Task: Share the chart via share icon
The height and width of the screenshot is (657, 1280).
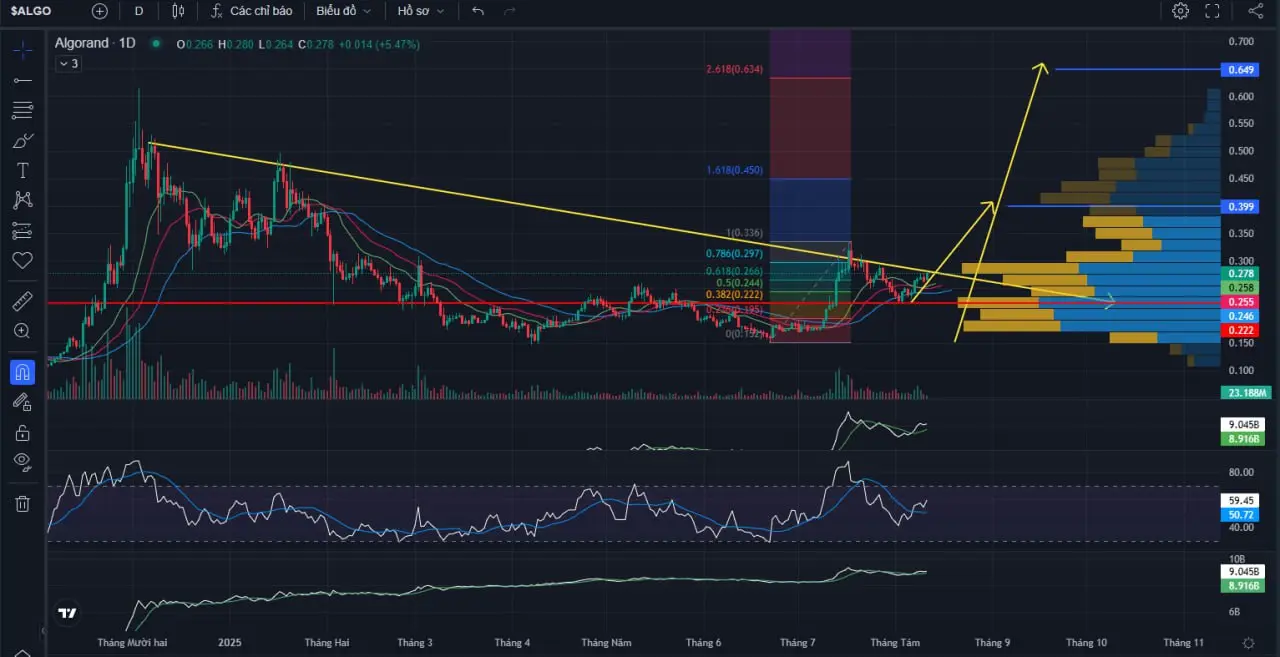Action: [1256, 11]
